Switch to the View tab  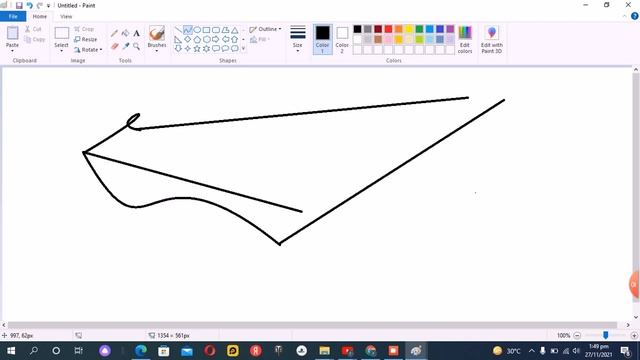pos(66,16)
